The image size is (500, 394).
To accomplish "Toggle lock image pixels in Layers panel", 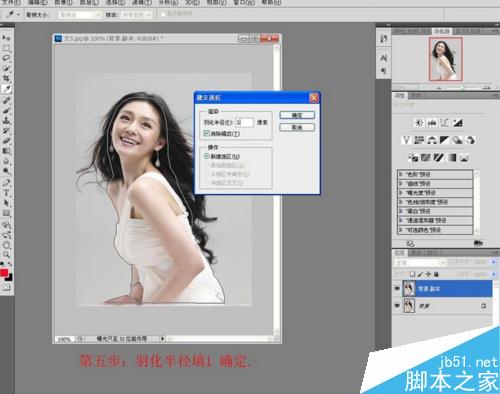I will point(420,274).
